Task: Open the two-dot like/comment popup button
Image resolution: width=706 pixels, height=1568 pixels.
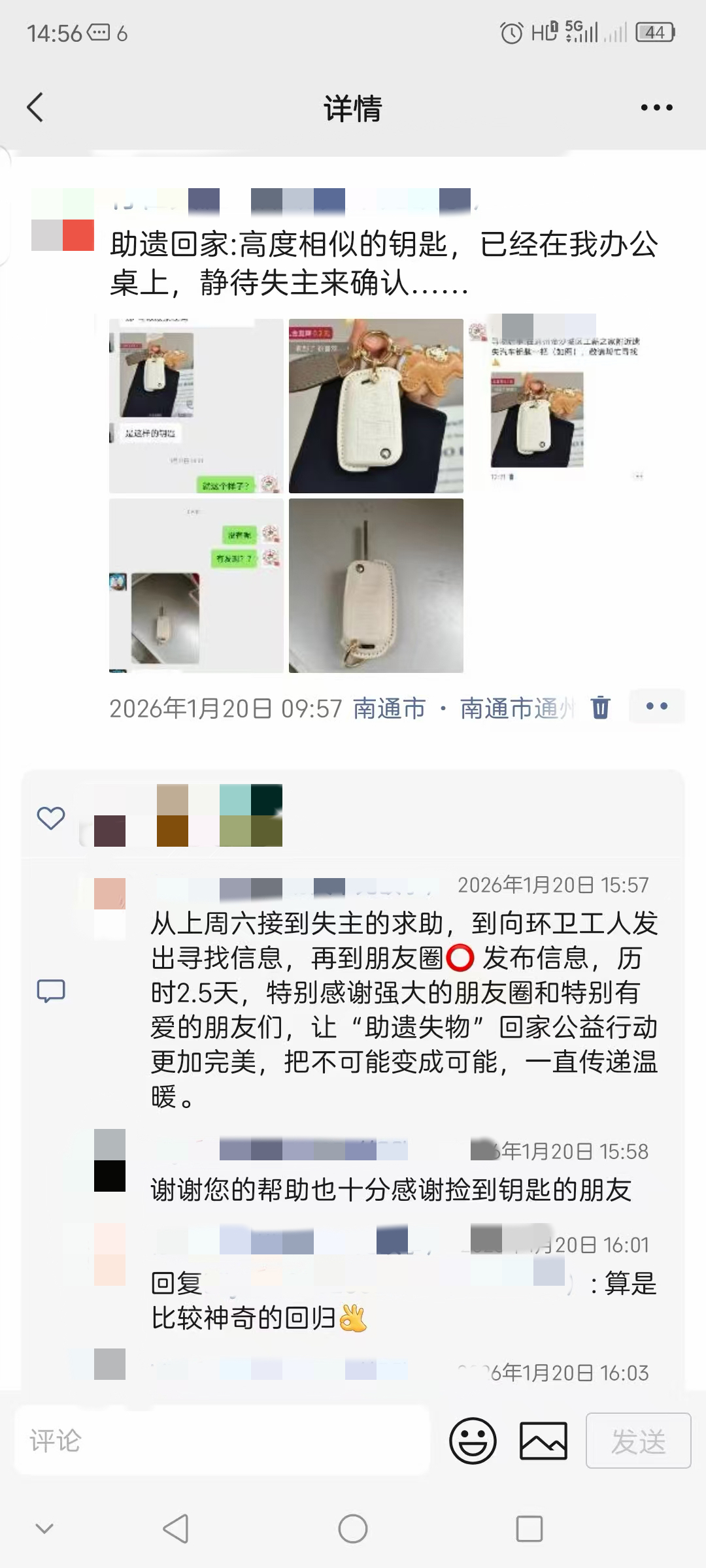Action: 656,706
